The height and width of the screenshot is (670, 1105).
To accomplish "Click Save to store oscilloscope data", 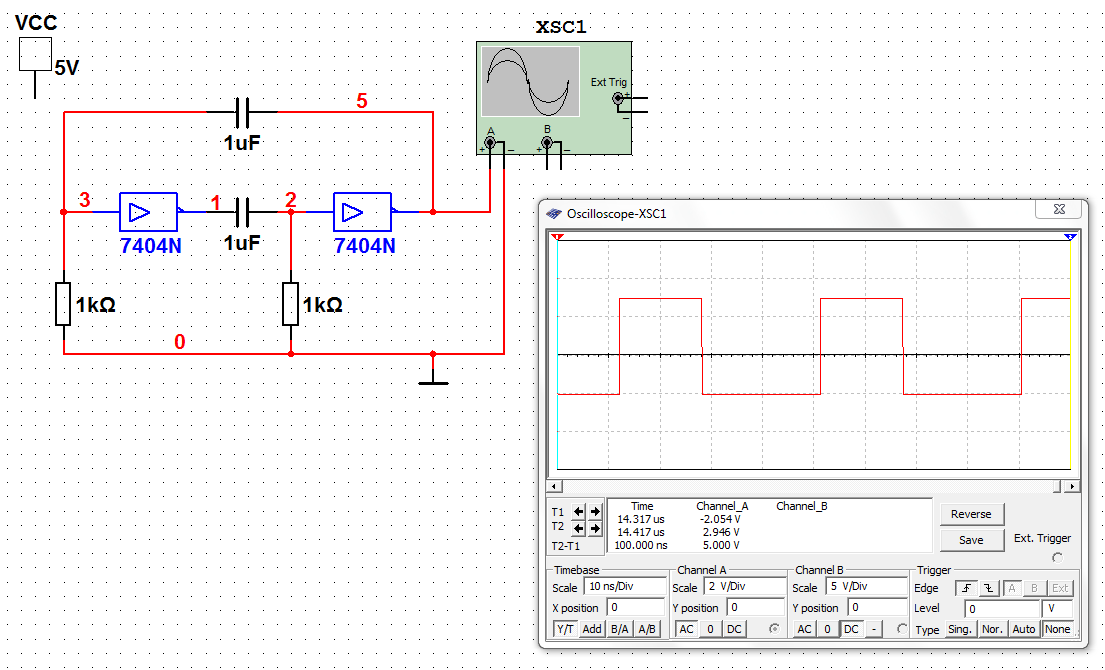I will coord(970,540).
